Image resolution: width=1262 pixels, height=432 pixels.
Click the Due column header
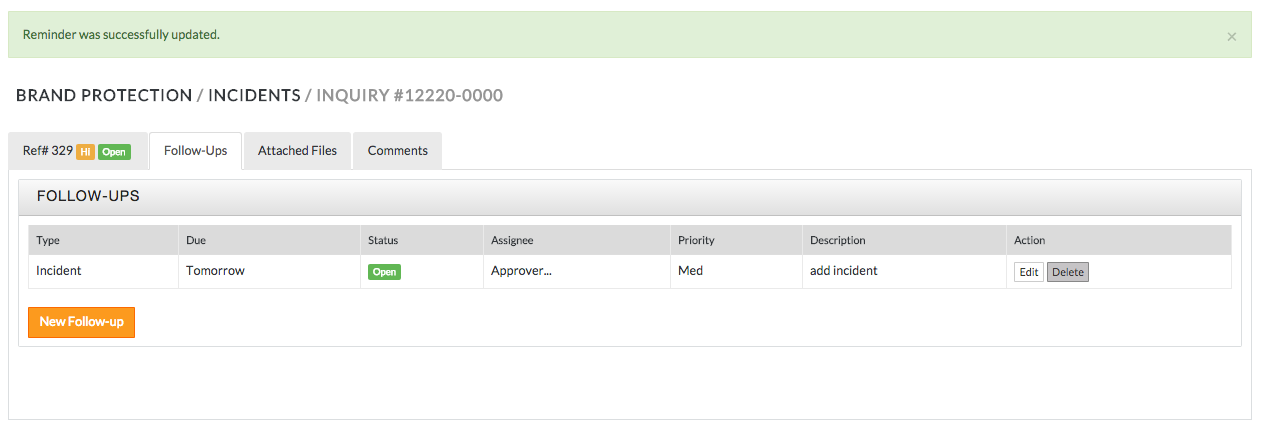pyautogui.click(x=196, y=240)
